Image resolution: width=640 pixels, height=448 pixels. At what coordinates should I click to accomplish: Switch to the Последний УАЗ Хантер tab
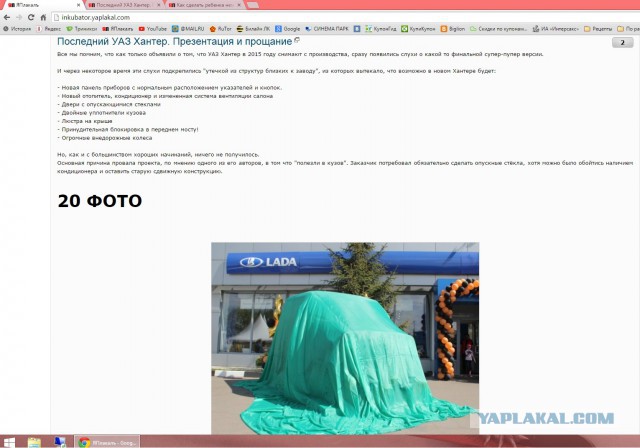click(x=122, y=5)
